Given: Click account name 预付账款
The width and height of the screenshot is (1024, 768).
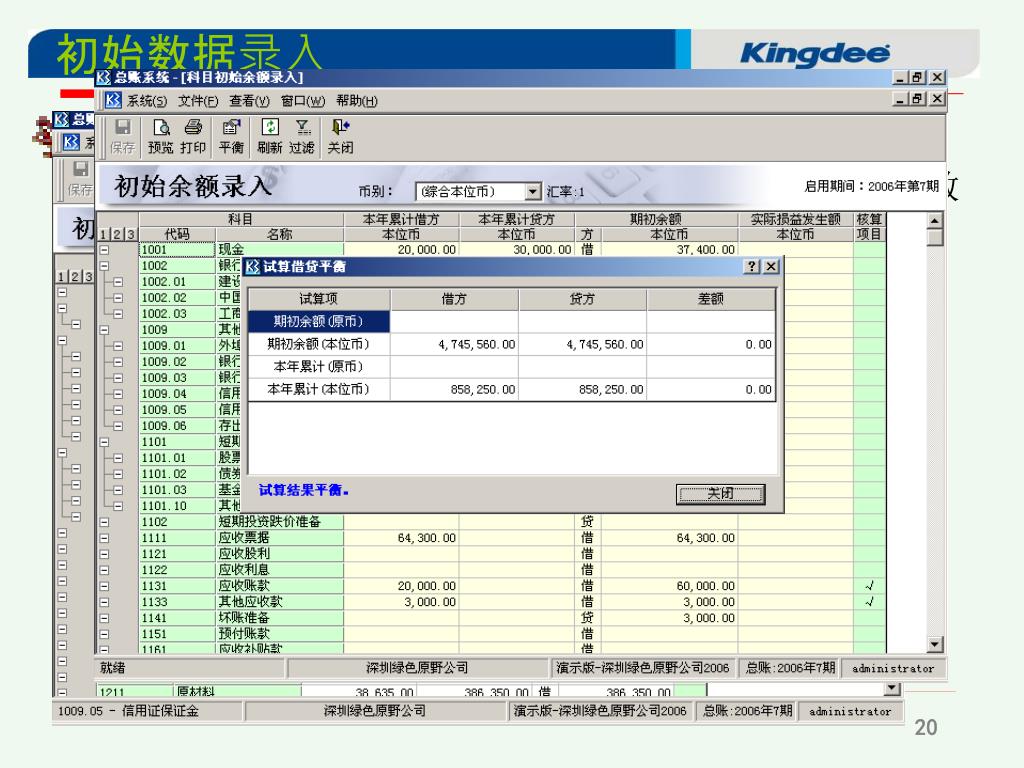Looking at the screenshot, I should coord(244,634).
